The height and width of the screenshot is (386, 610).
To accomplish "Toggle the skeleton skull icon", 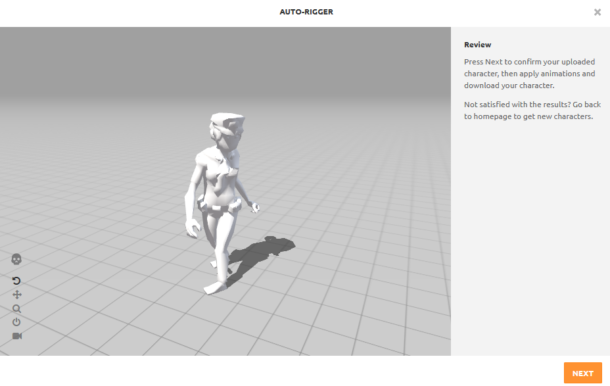I will point(16,259).
